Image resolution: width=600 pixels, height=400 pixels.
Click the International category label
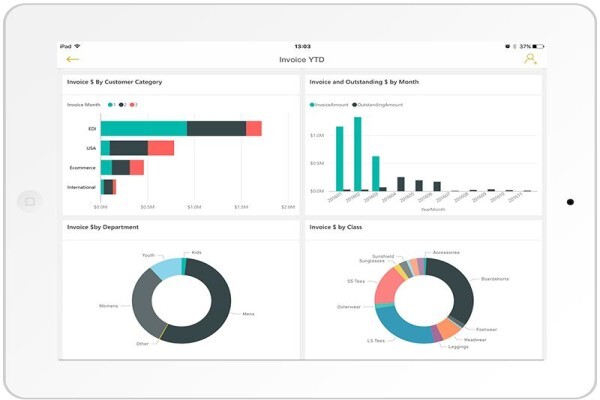(81, 187)
